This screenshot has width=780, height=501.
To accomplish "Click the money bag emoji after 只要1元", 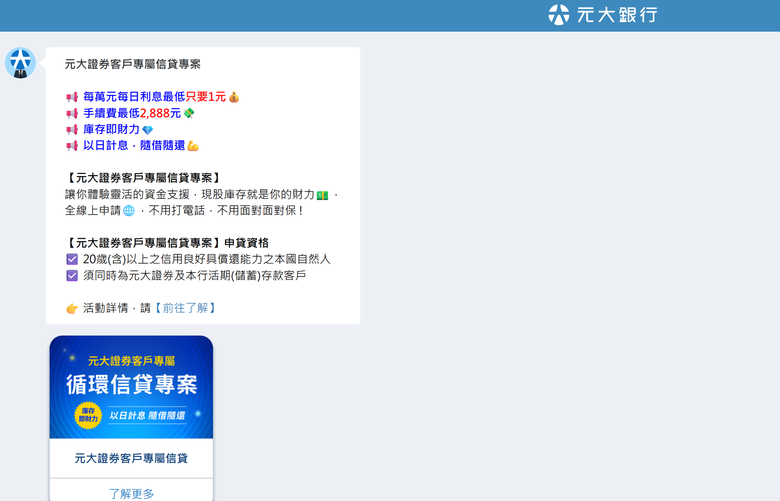I will click(234, 97).
